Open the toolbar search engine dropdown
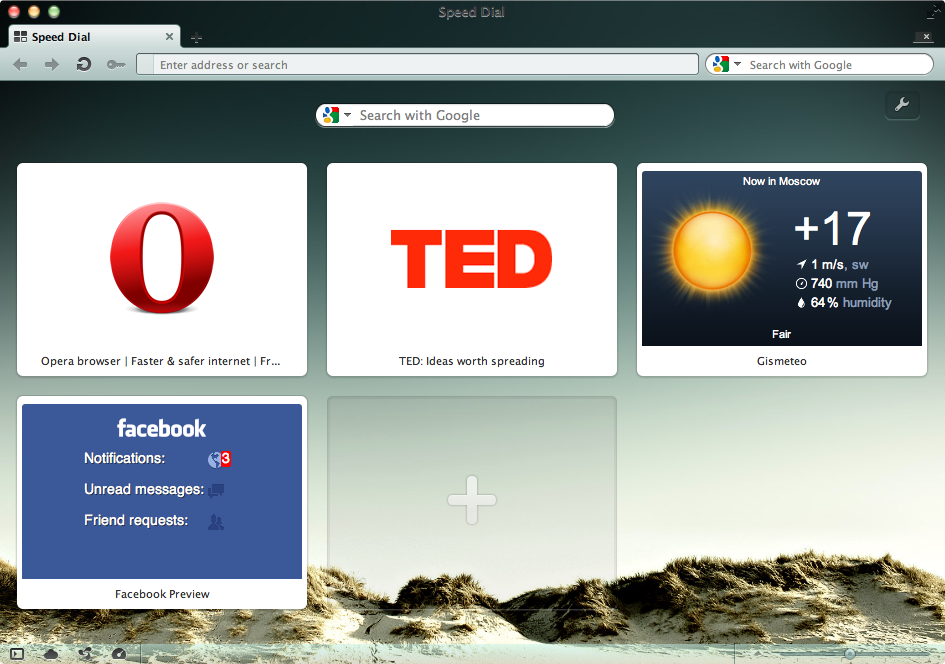The width and height of the screenshot is (945, 664). [x=736, y=63]
